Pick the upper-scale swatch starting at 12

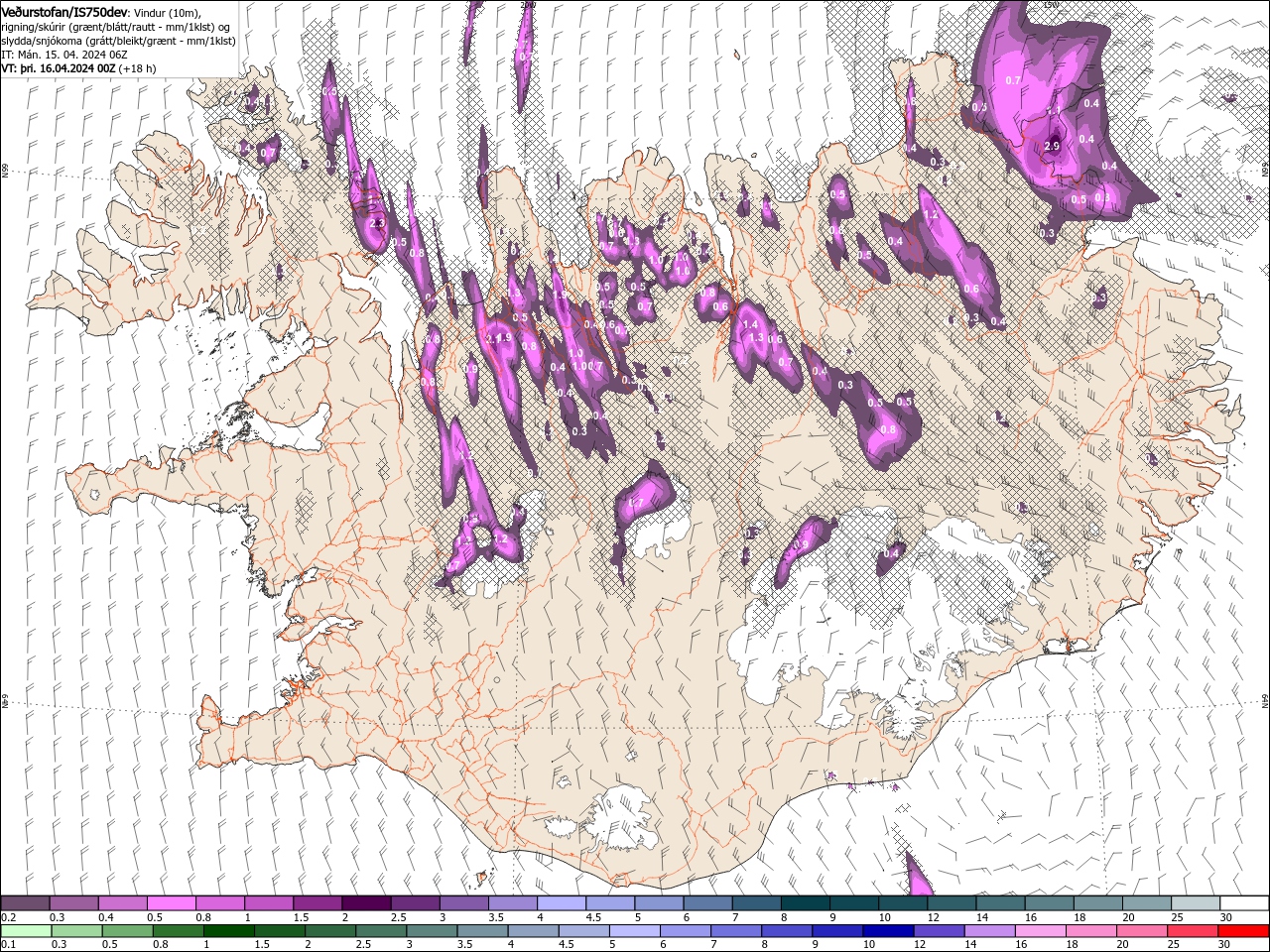pos(951,903)
